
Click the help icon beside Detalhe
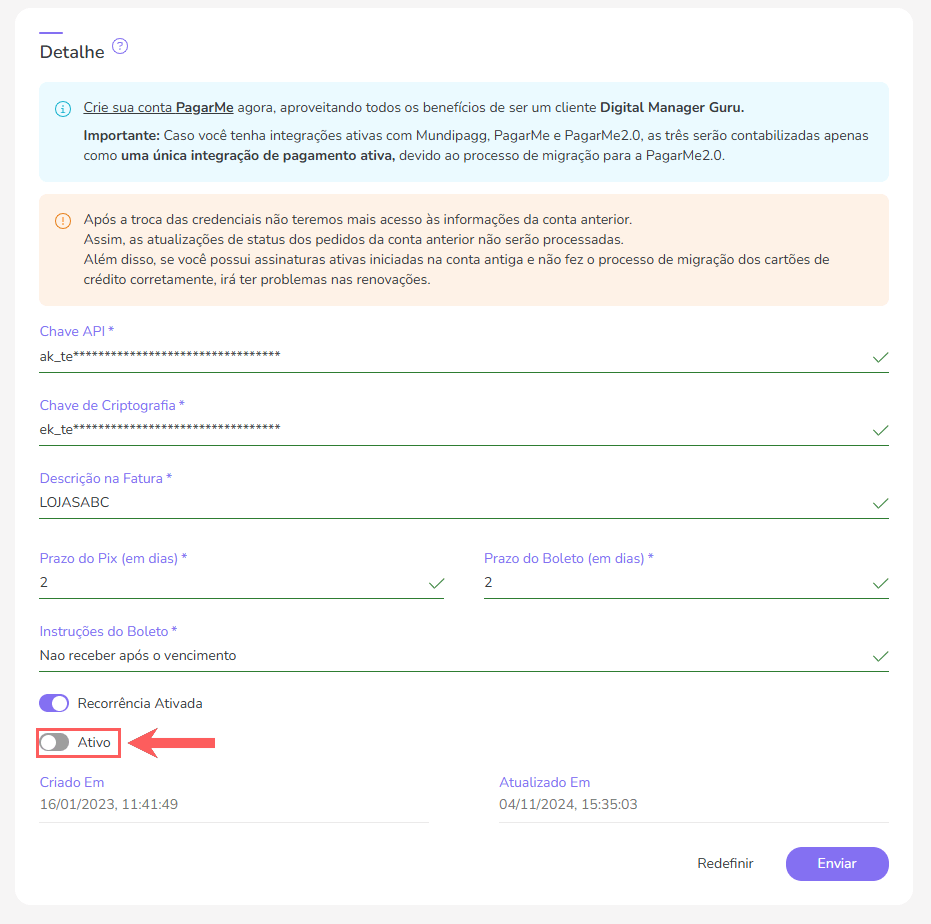[121, 46]
